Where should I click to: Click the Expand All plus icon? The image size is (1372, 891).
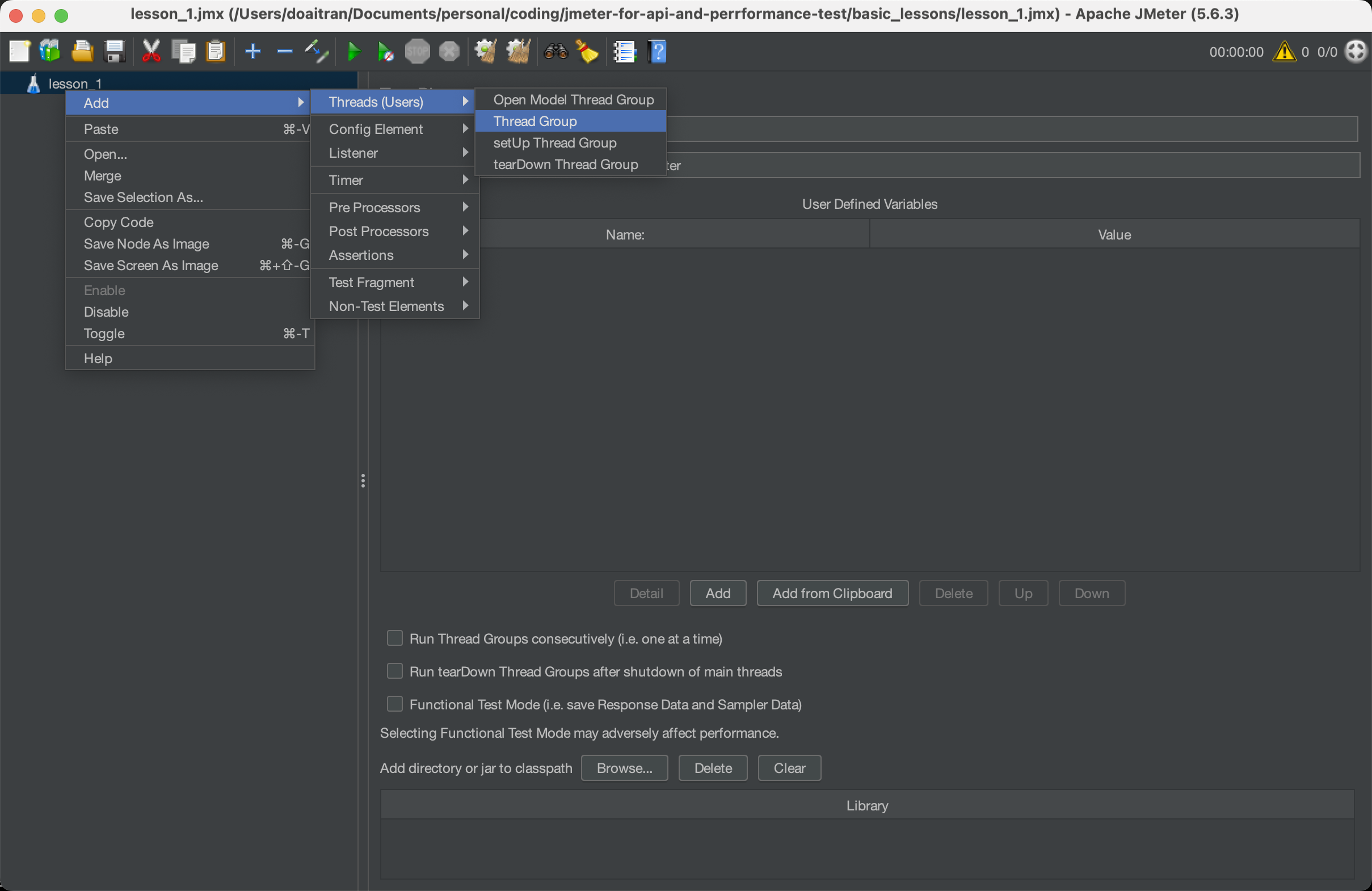[x=253, y=52]
